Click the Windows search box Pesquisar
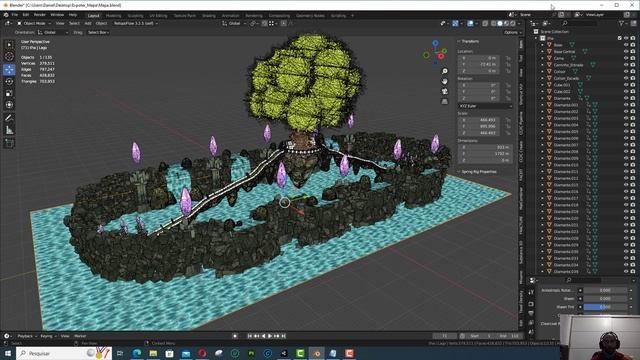 pyautogui.click(x=64, y=353)
